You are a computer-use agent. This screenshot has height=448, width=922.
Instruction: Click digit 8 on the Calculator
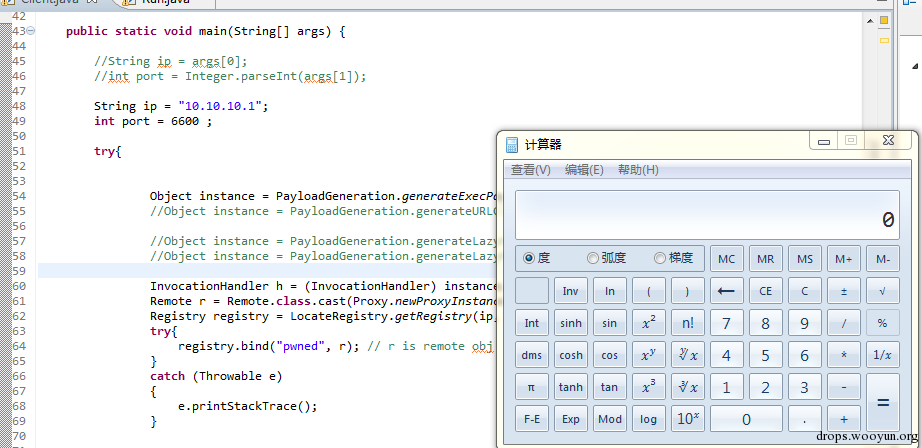(x=766, y=323)
